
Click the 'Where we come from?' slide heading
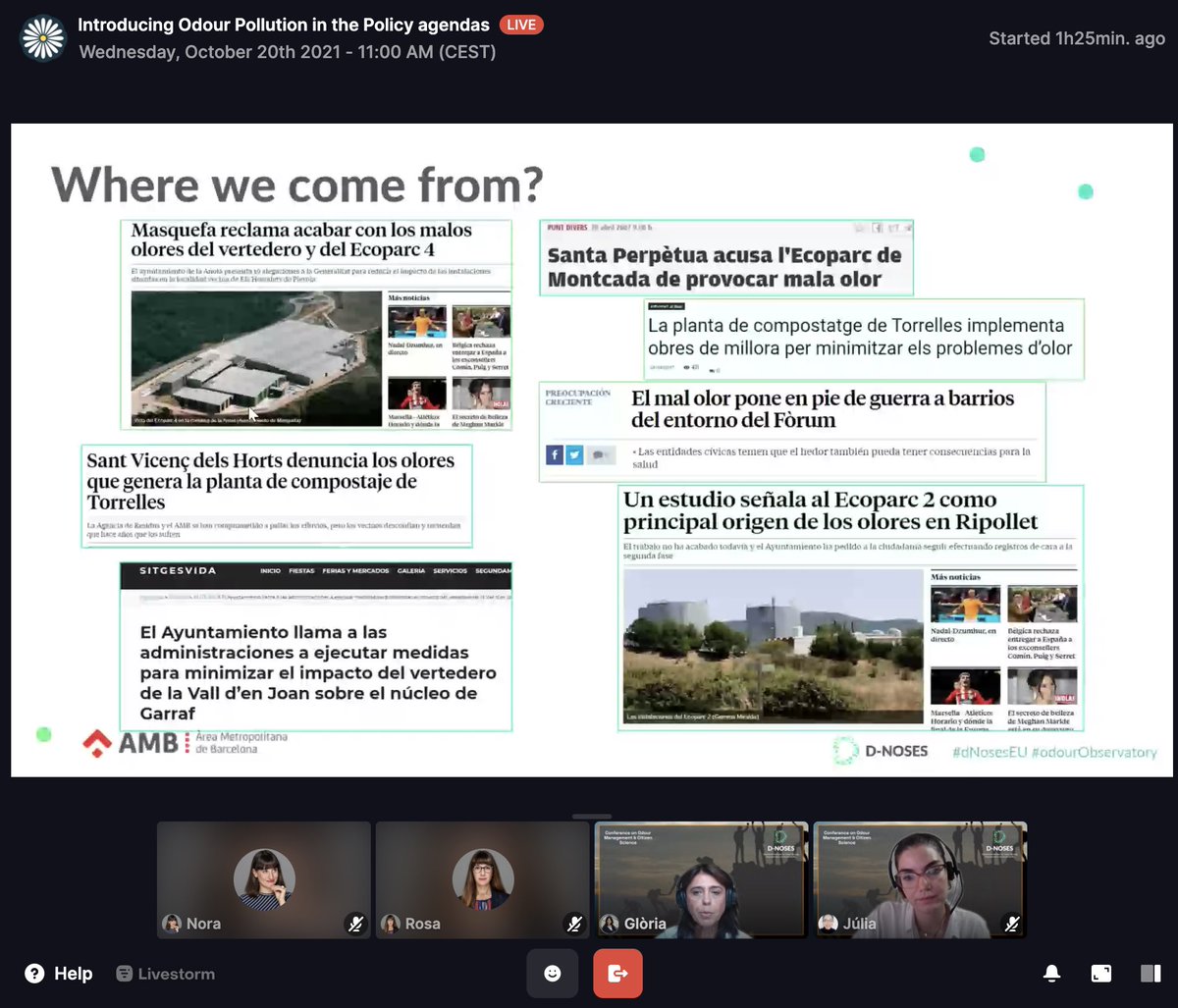point(297,185)
